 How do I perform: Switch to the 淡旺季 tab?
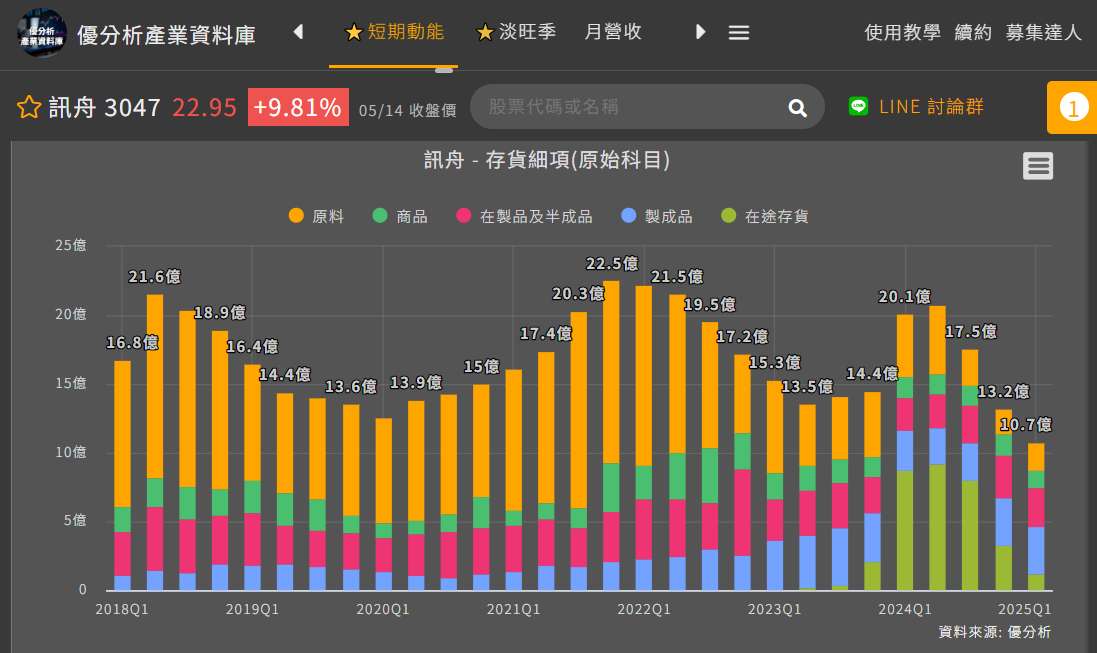[516, 32]
